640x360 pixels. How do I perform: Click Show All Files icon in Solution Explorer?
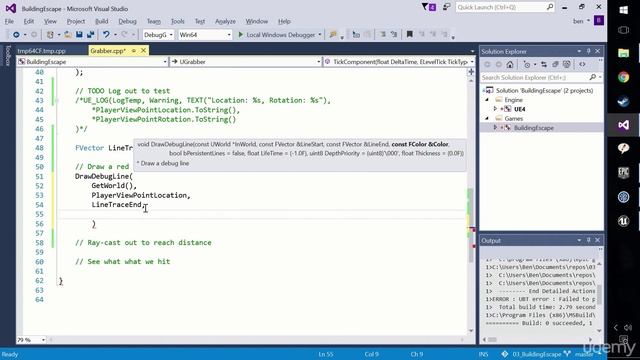(x=567, y=64)
